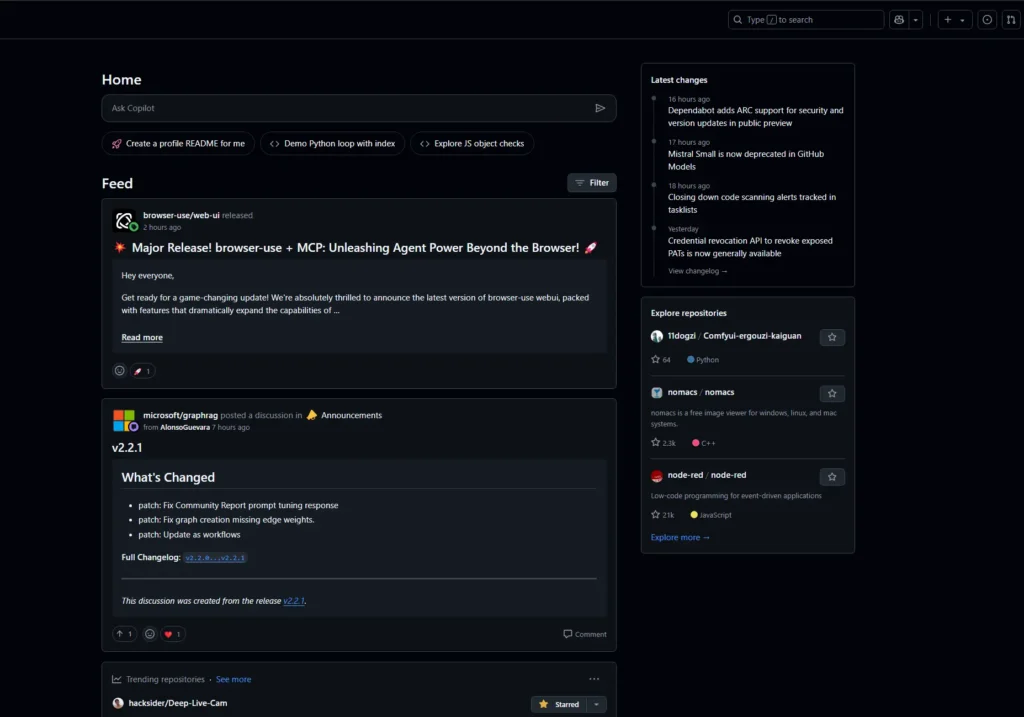Click 'See more' for Trending repositories
1024x717 pixels.
pos(233,680)
